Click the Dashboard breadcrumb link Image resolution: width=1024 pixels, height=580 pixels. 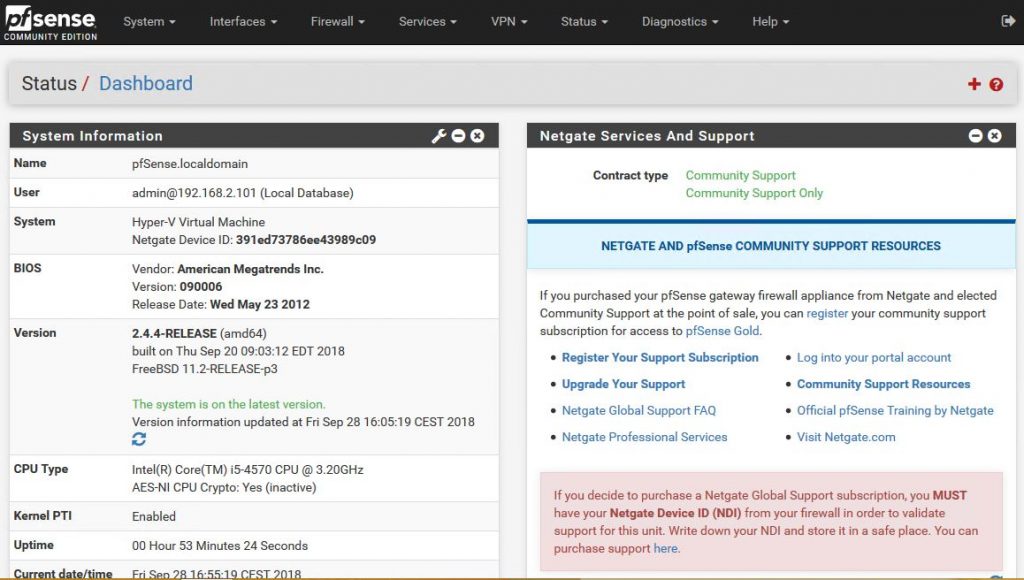146,84
